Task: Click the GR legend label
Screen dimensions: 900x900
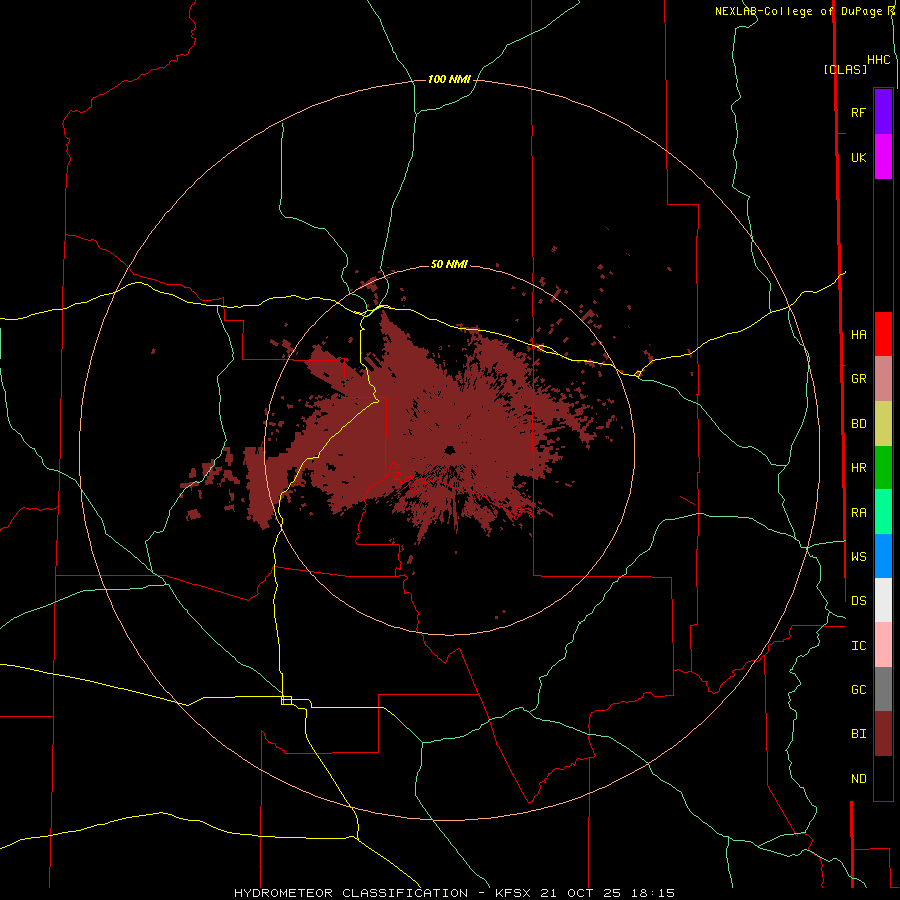Action: point(859,379)
